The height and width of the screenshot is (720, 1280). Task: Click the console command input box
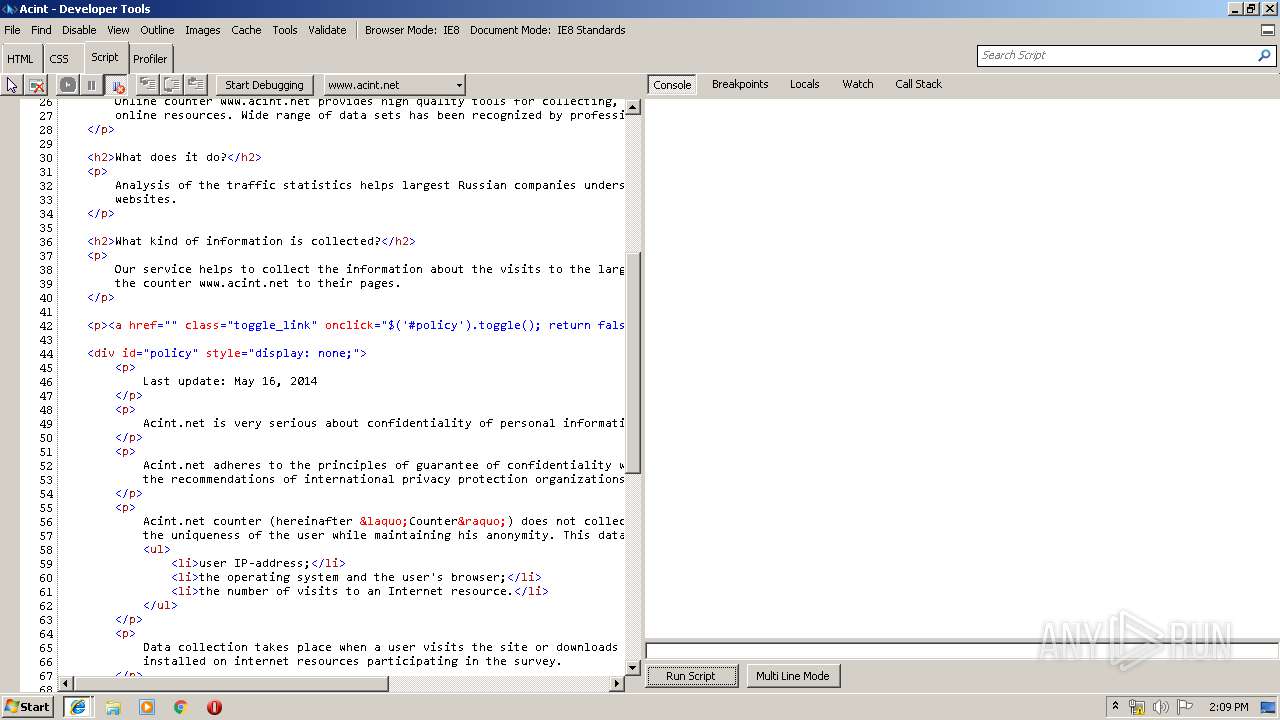961,651
